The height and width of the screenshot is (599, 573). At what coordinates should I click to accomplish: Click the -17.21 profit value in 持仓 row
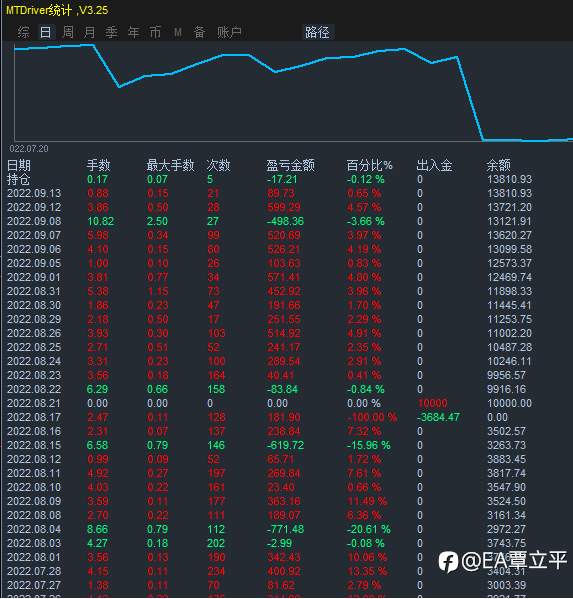[282, 180]
